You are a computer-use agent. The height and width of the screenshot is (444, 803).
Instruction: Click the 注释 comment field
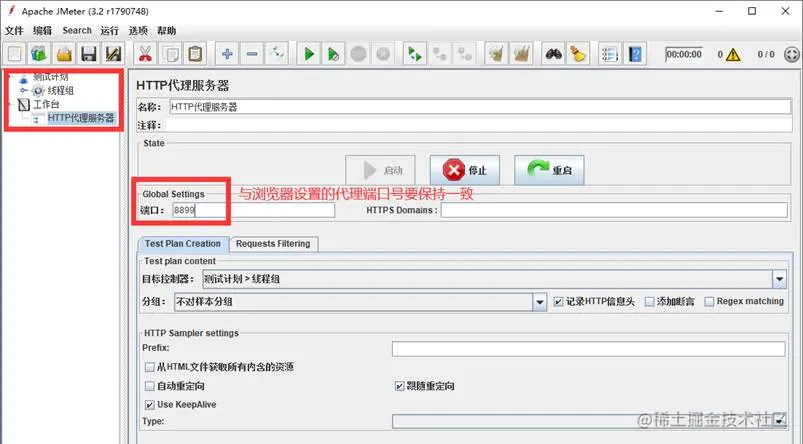(479, 125)
